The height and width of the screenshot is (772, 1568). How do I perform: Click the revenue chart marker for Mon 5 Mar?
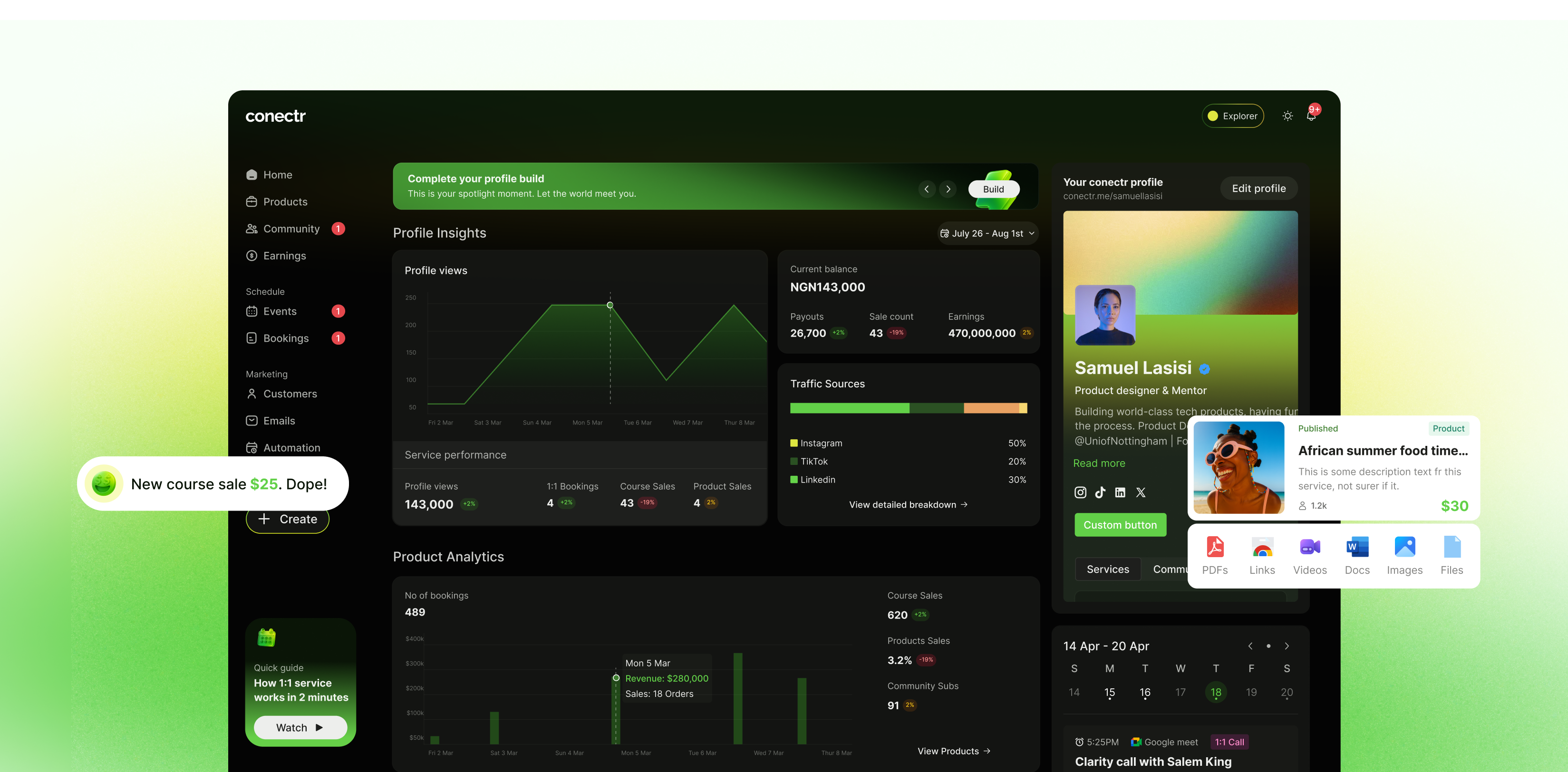(x=616, y=677)
